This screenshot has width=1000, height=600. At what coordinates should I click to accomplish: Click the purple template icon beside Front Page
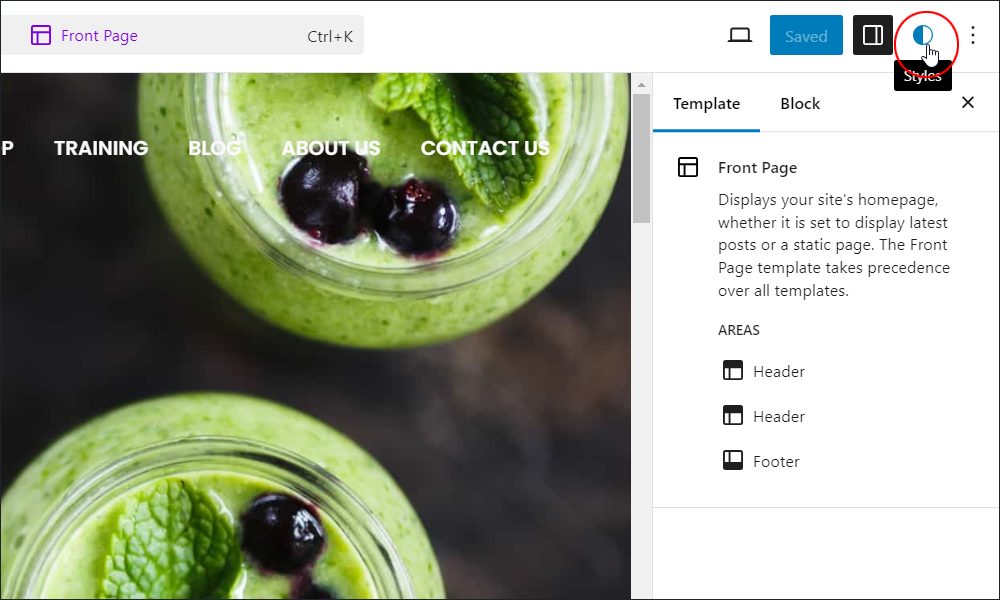click(41, 36)
